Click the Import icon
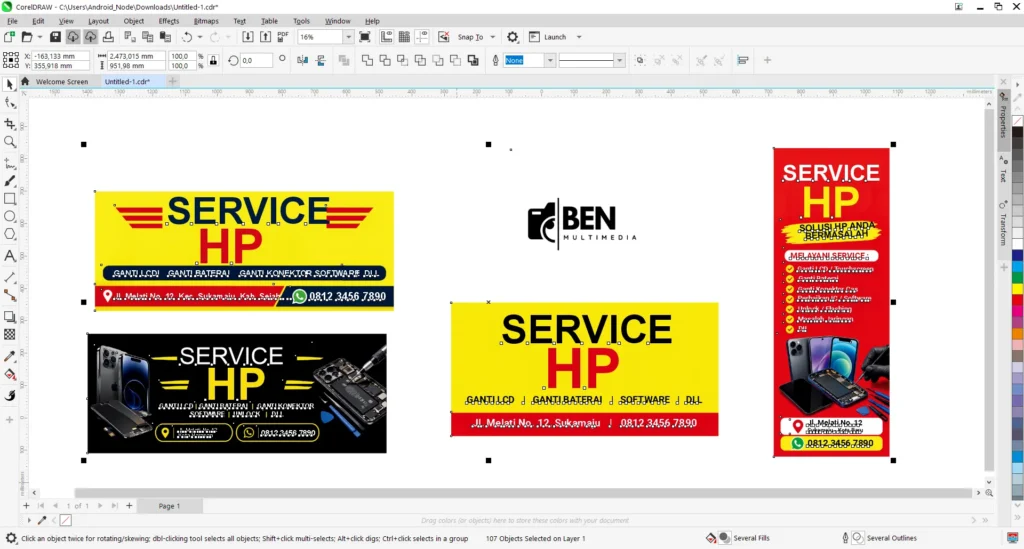Image resolution: width=1024 pixels, height=549 pixels. coord(248,37)
